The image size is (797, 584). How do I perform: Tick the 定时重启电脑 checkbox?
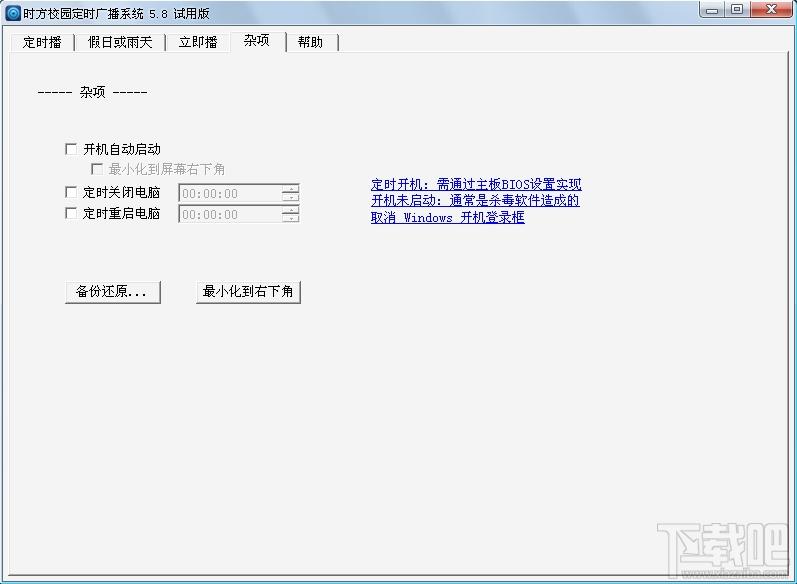click(x=71, y=213)
